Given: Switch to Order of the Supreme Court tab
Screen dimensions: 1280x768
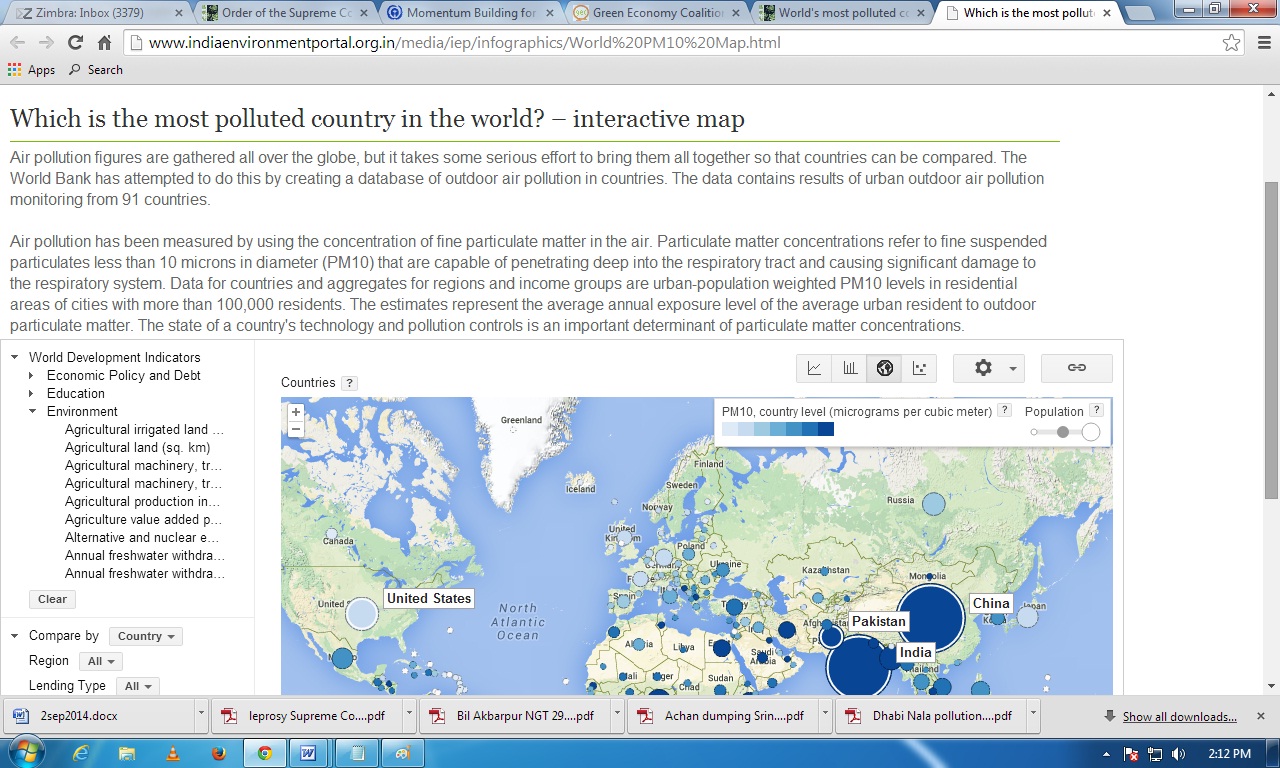Looking at the screenshot, I should (283, 13).
